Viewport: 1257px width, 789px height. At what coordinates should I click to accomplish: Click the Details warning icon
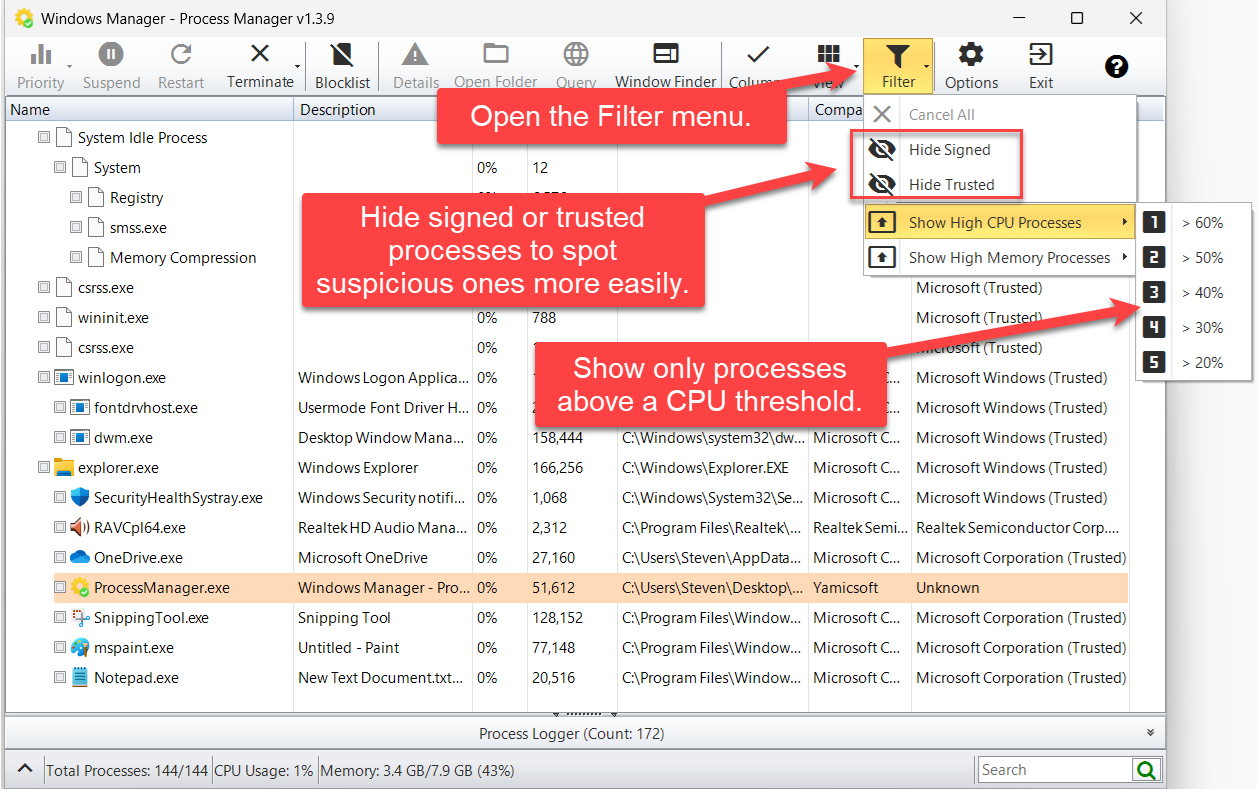point(415,55)
